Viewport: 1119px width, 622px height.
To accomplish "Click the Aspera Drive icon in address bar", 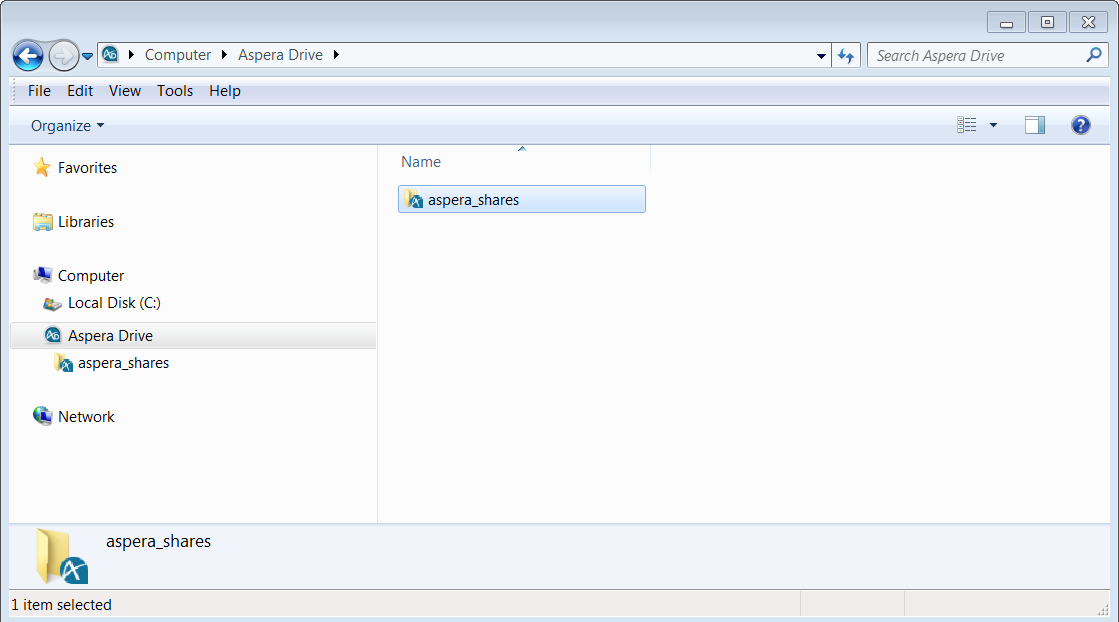I will [111, 55].
